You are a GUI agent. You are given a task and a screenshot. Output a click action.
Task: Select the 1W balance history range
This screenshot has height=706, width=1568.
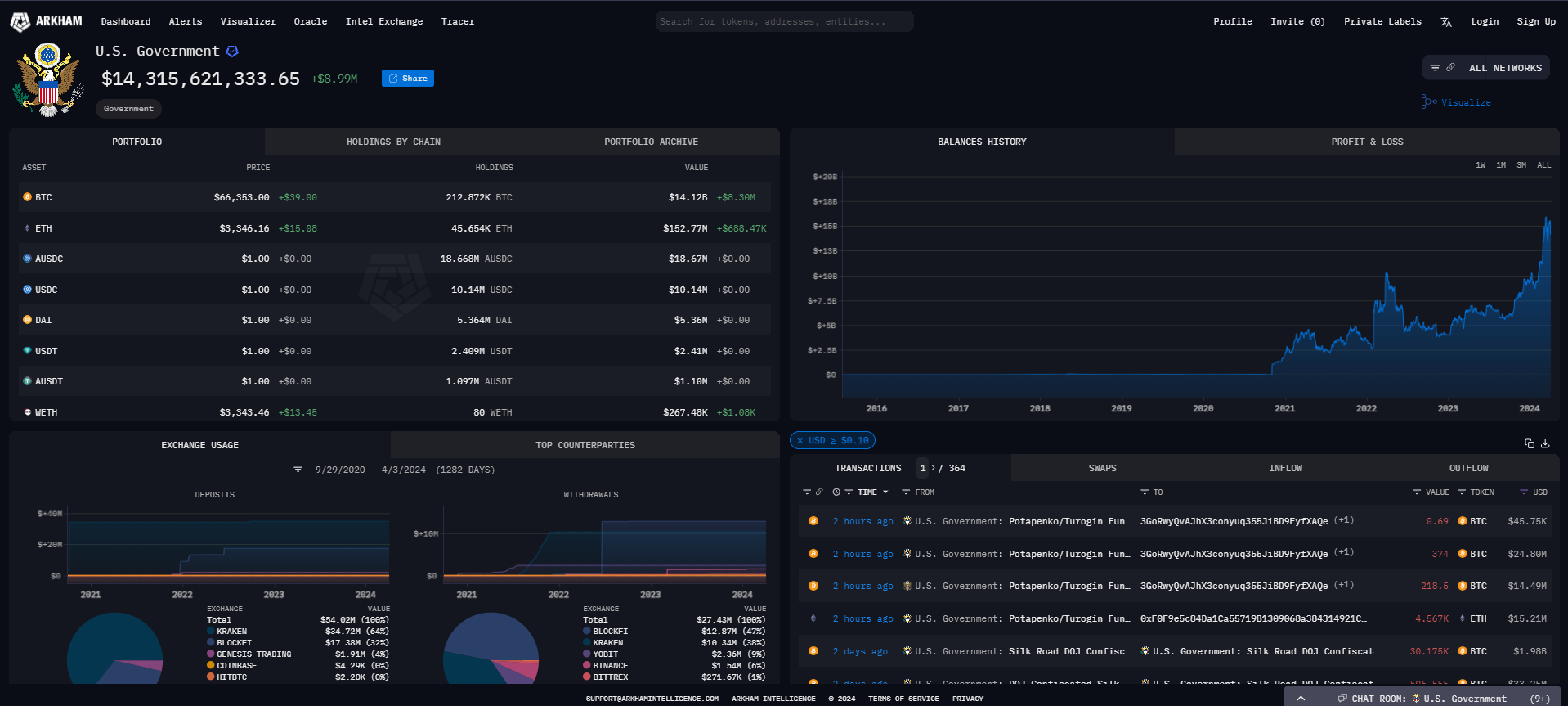pyautogui.click(x=1480, y=165)
